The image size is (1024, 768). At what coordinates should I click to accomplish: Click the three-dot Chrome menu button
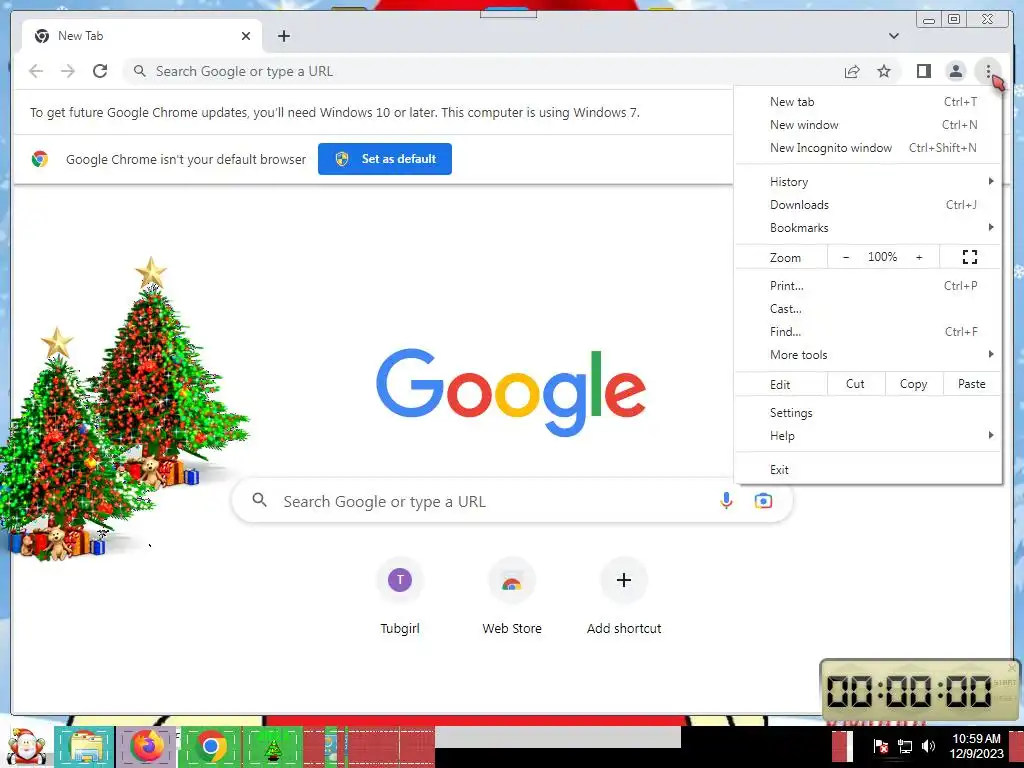click(988, 71)
